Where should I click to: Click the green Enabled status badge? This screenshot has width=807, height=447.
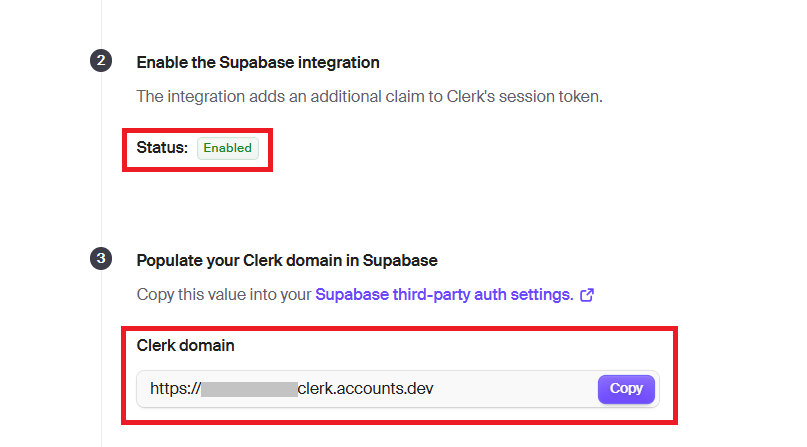[227, 148]
